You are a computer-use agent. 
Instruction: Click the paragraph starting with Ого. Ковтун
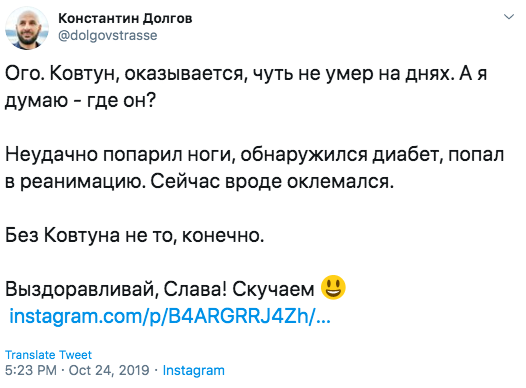[246, 87]
